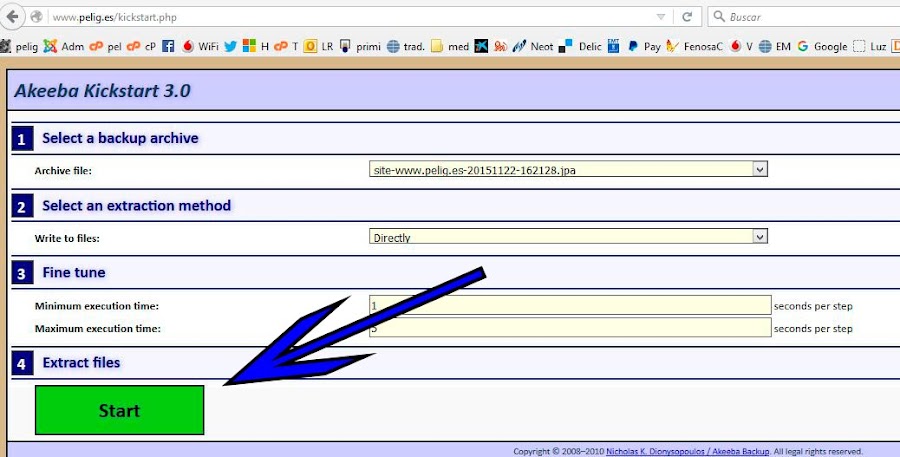Viewport: 900px width, 457px height.
Task: Open the cPanel T bookmark
Action: [286, 47]
